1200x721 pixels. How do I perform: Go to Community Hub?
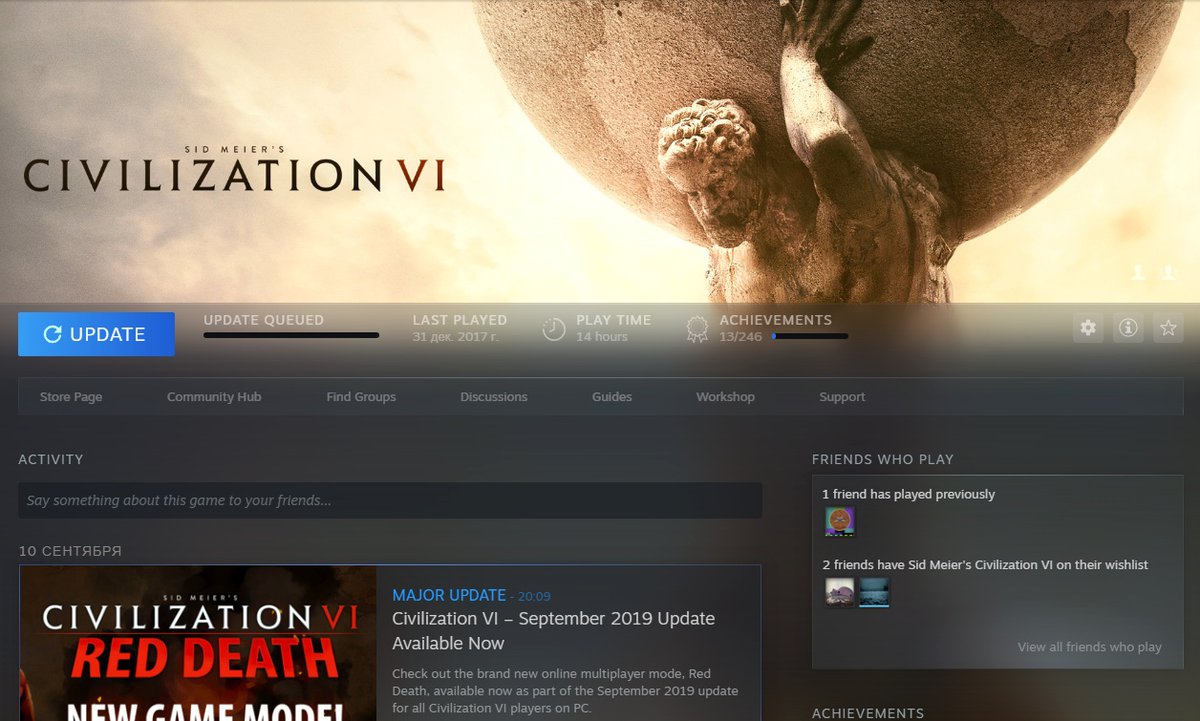click(214, 397)
